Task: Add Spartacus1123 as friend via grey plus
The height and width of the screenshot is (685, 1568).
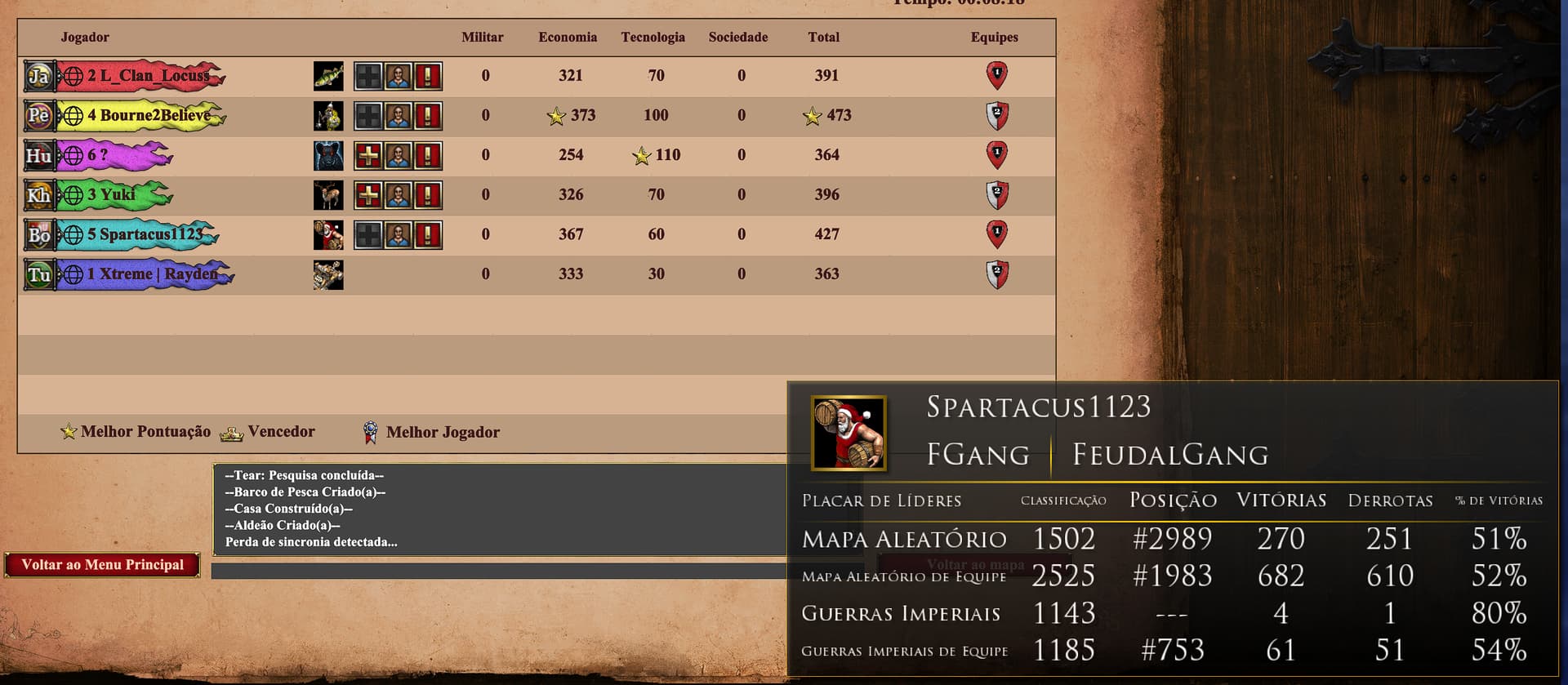Action: [x=369, y=235]
